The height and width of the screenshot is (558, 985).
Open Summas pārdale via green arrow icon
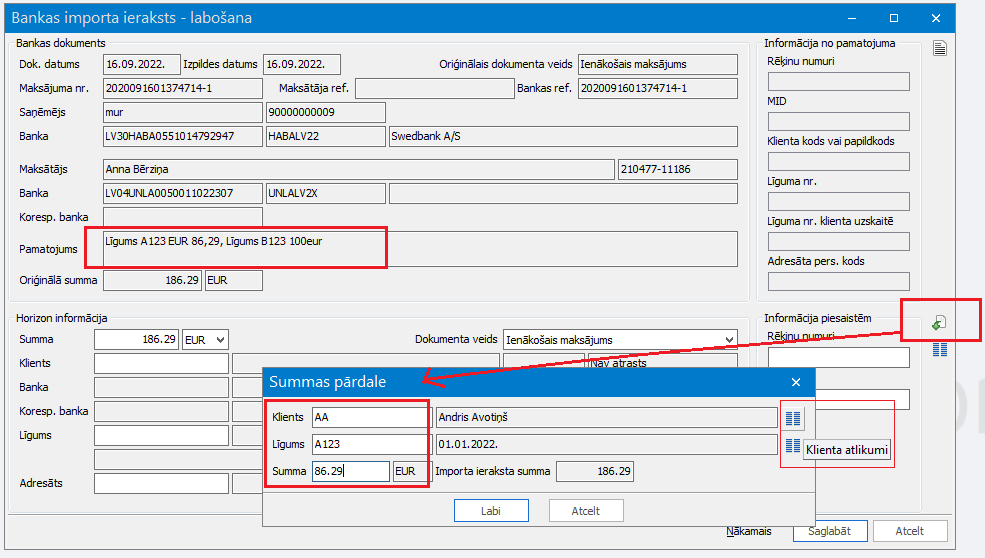click(x=939, y=323)
